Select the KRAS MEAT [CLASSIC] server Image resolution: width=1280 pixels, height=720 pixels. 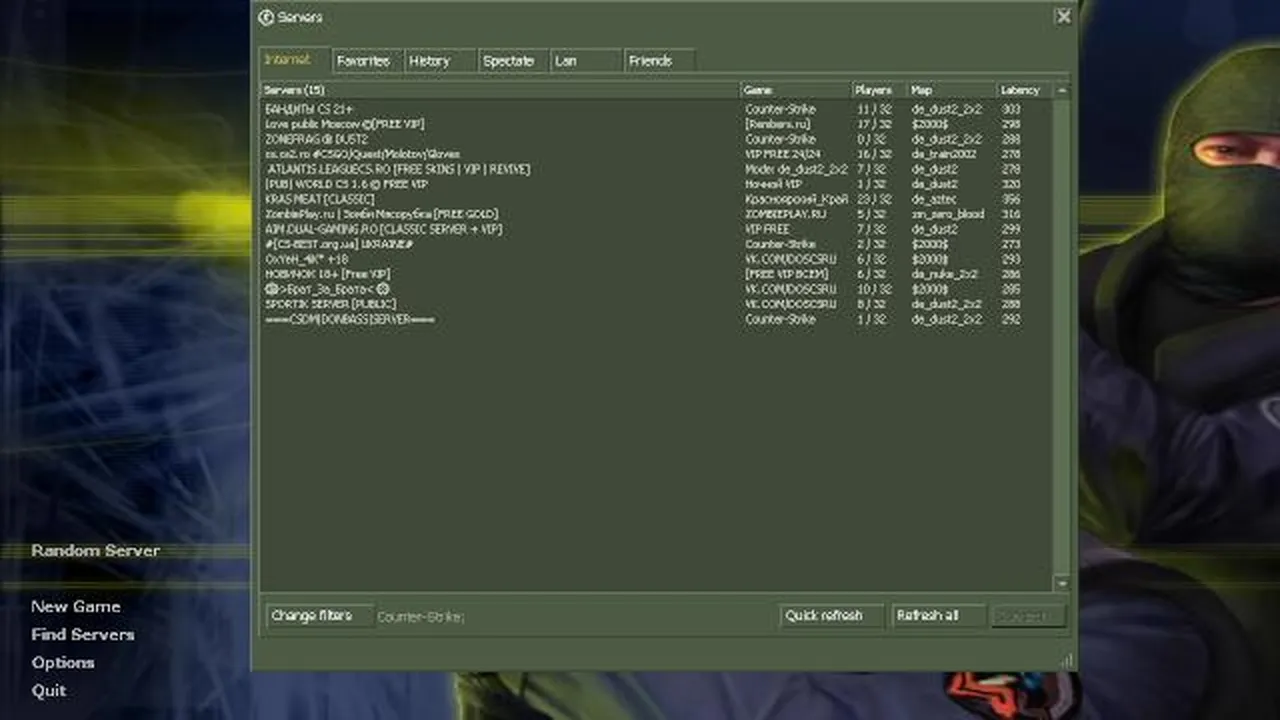[x=656, y=199]
